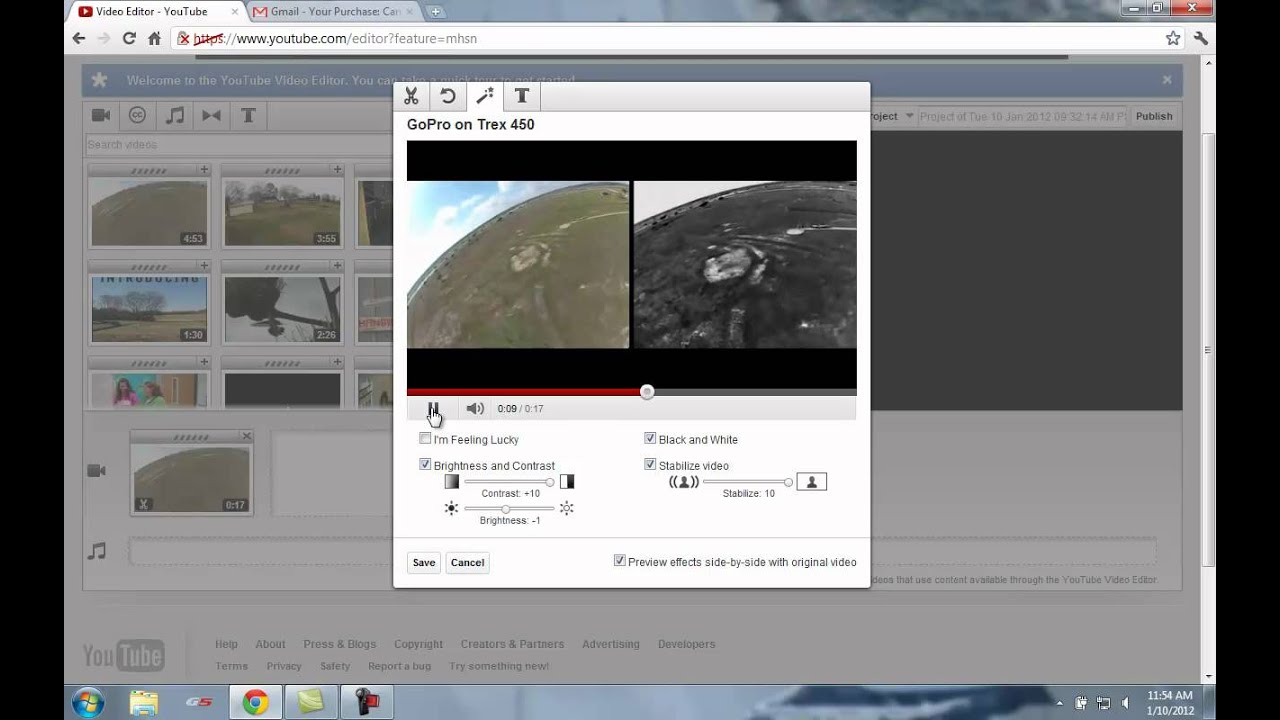Open the Creators & Partners link
This screenshot has width=1280, height=720.
point(512,644)
